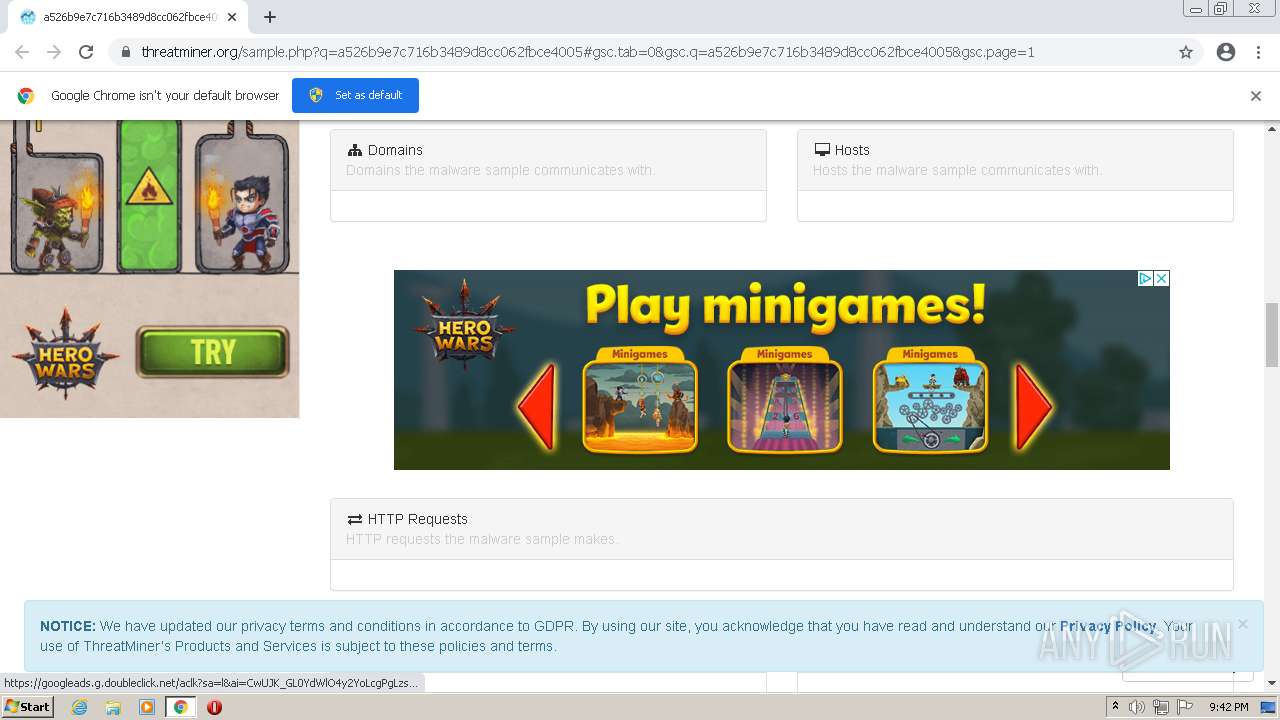Click the Hero Wars logo in sidebar ad

point(65,353)
